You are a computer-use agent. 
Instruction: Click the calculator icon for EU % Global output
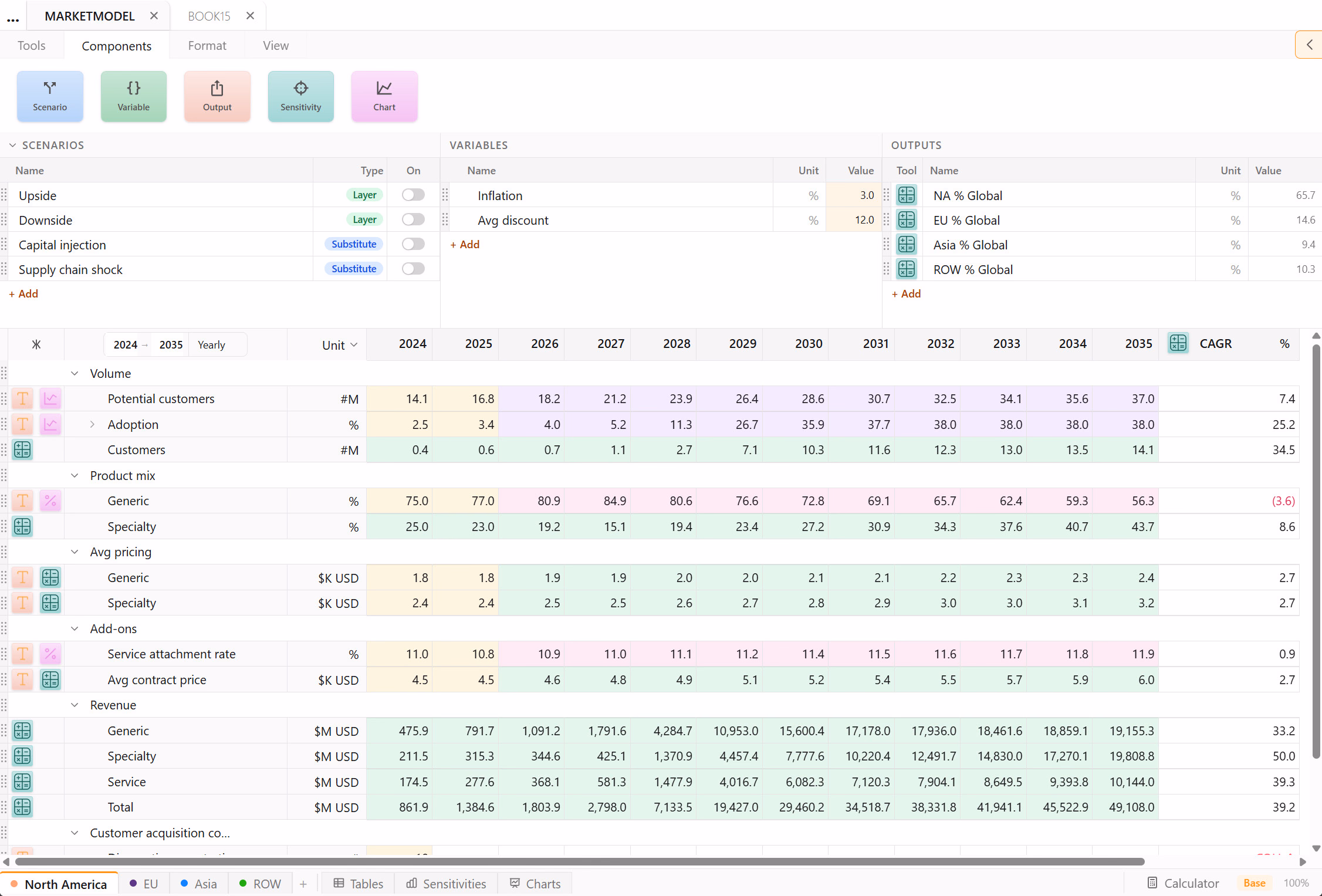coord(907,219)
